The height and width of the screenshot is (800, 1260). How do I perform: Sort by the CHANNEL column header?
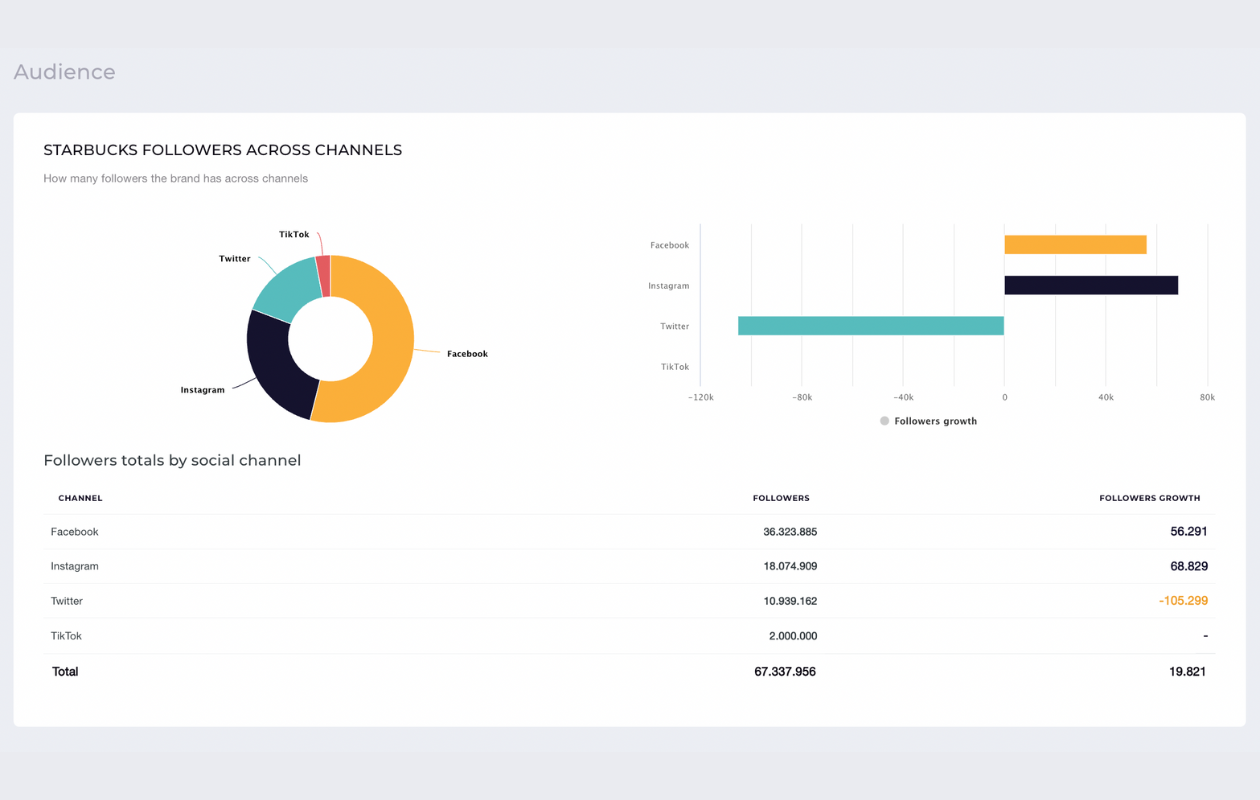pos(80,498)
